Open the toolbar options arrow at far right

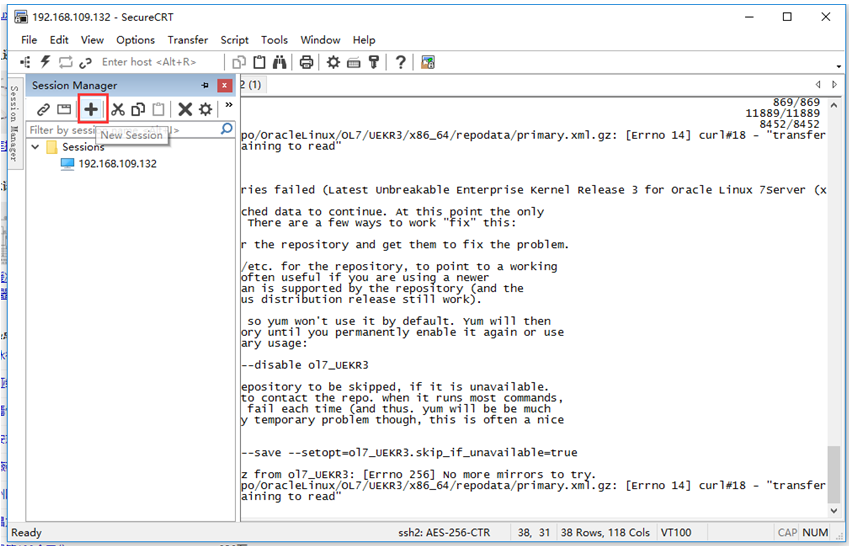839,67
